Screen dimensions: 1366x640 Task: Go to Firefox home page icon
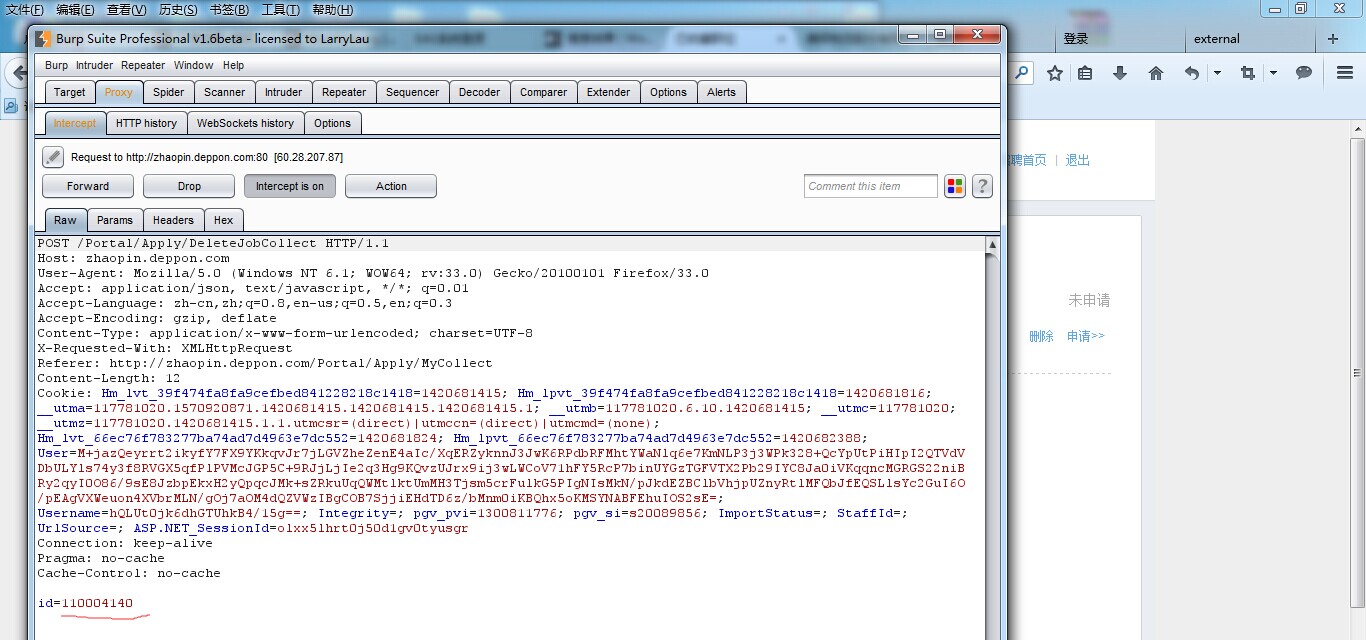(1156, 73)
